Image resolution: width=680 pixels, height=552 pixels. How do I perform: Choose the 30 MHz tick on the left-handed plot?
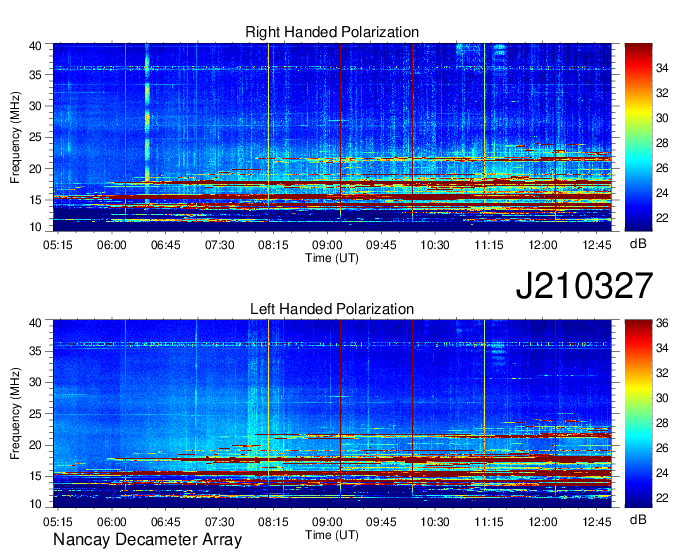[36, 382]
